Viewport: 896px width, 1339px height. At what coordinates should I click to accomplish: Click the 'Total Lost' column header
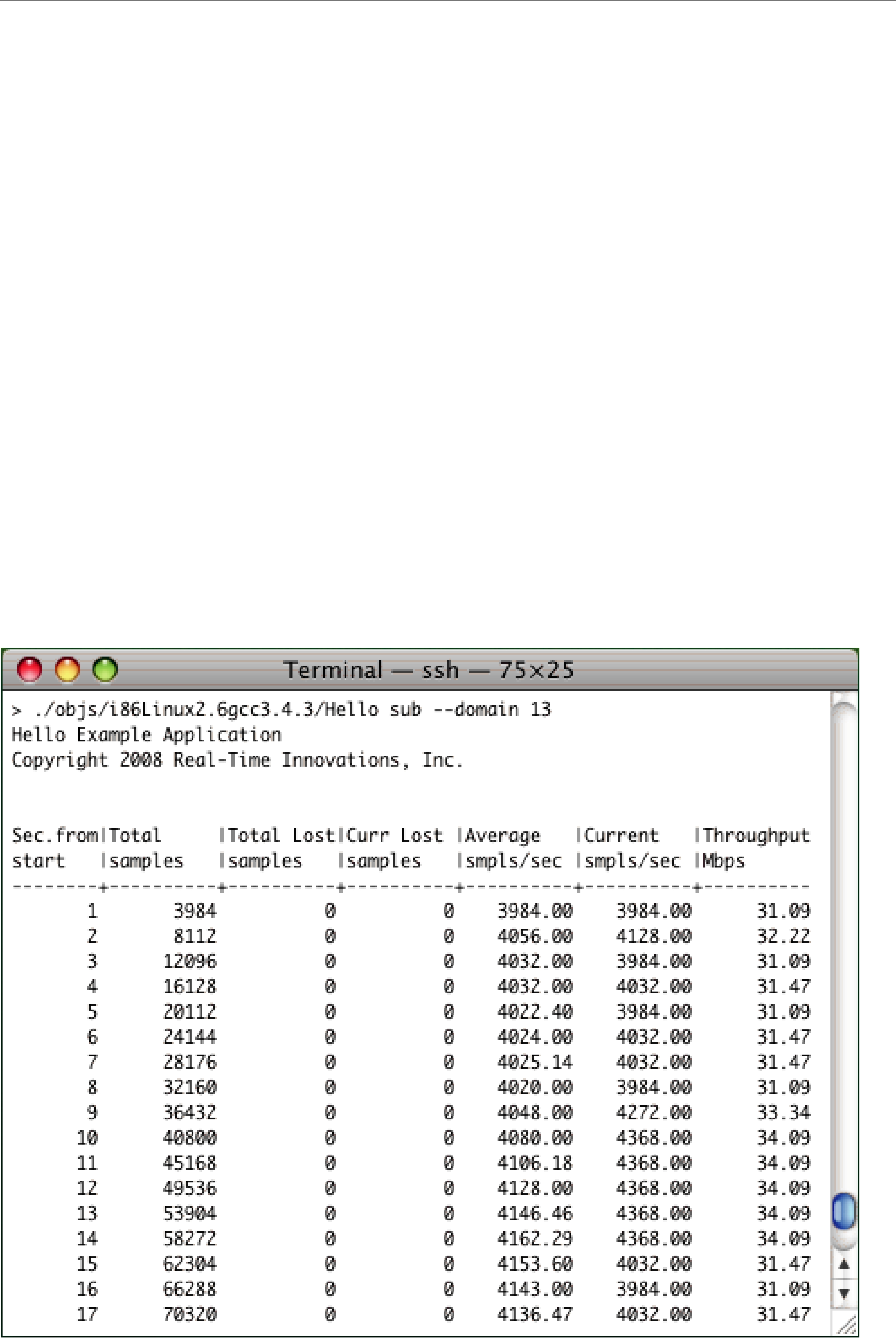(281, 835)
